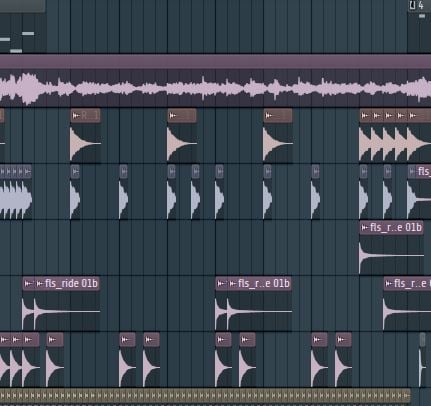Select the long purple pattern bar
Viewport: 431px width, 406px height.
[215, 62]
